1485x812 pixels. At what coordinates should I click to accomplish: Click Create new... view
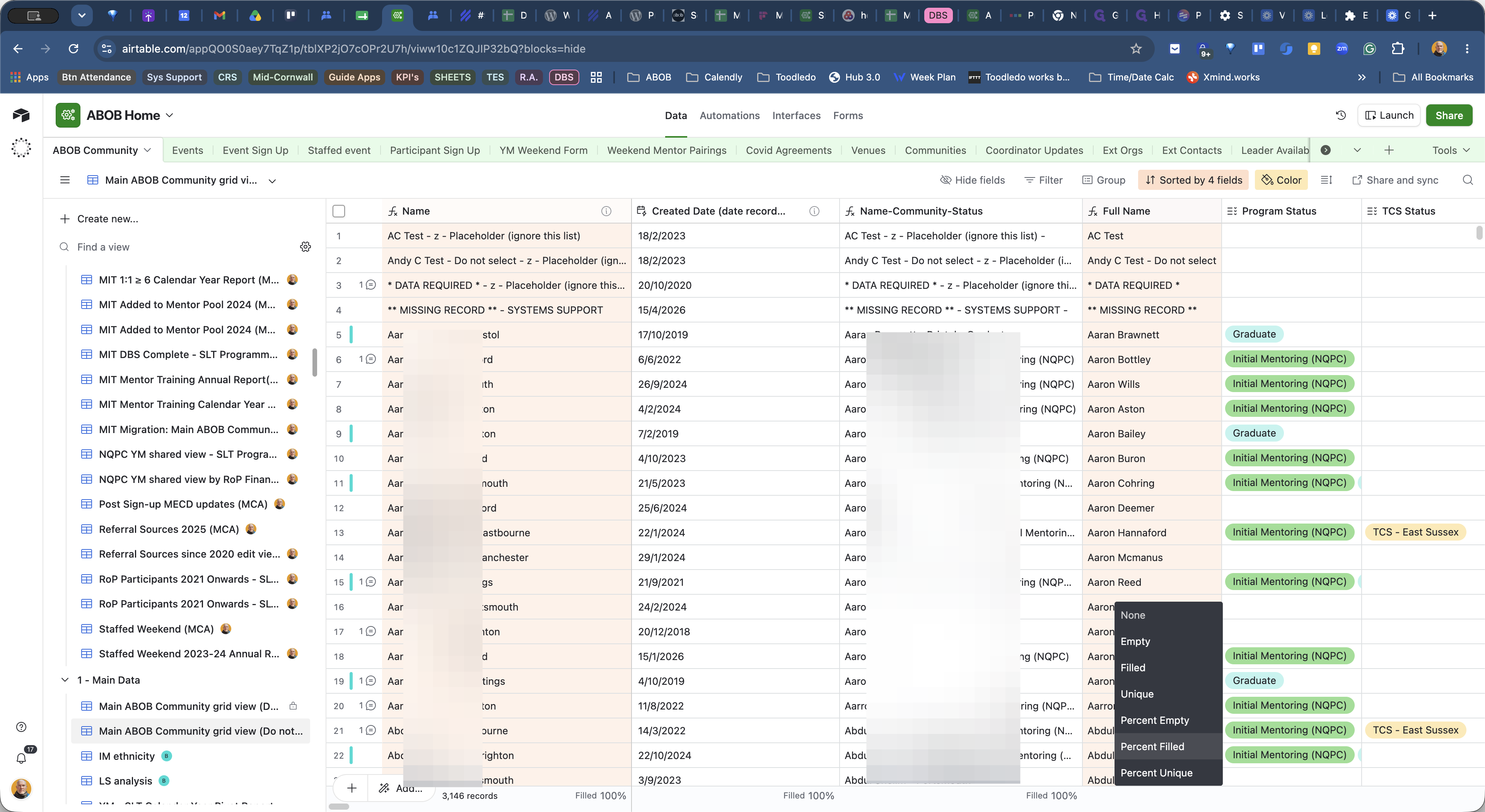pos(99,219)
